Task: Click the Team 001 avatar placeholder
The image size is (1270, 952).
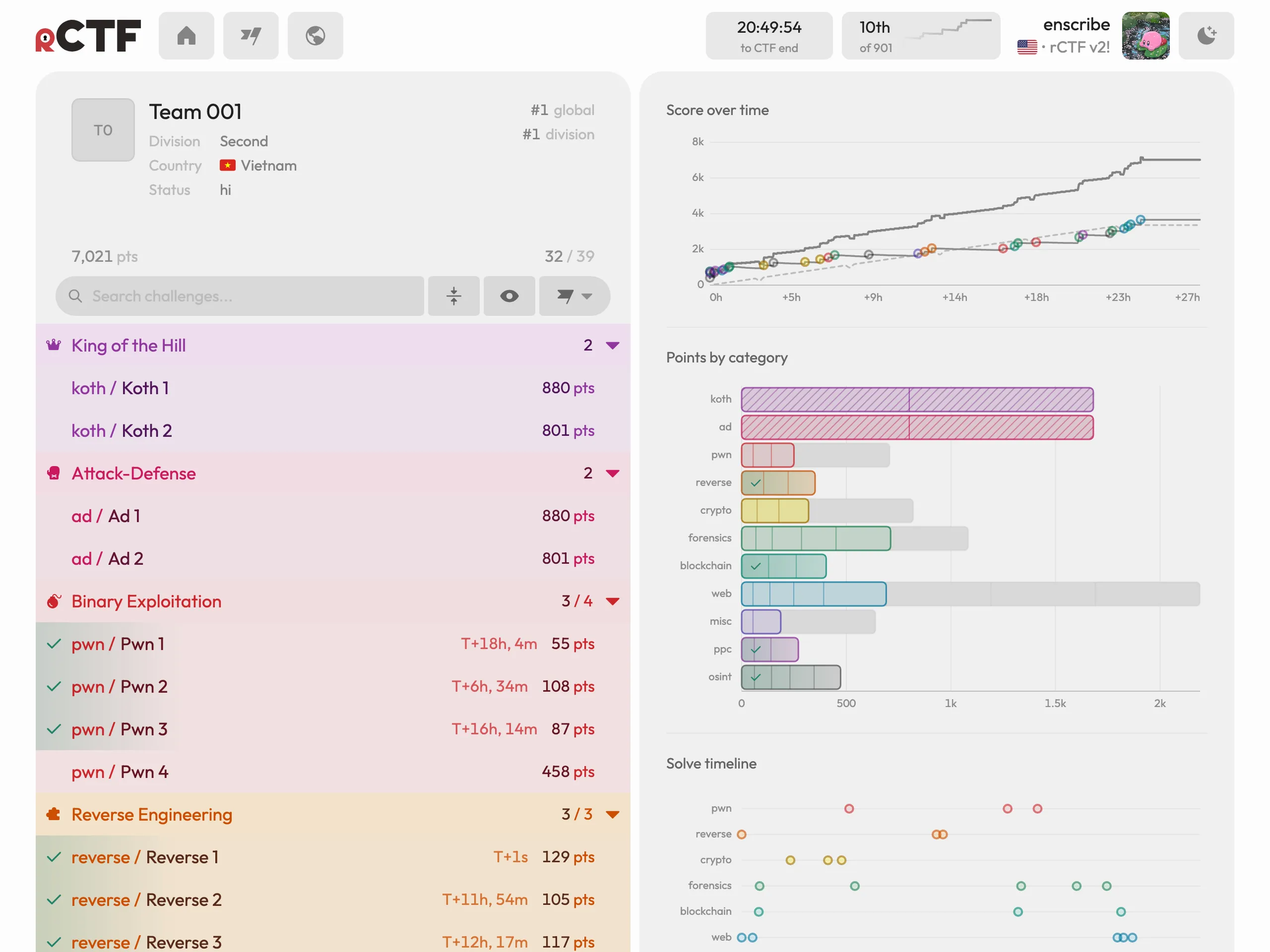Action: click(x=103, y=130)
